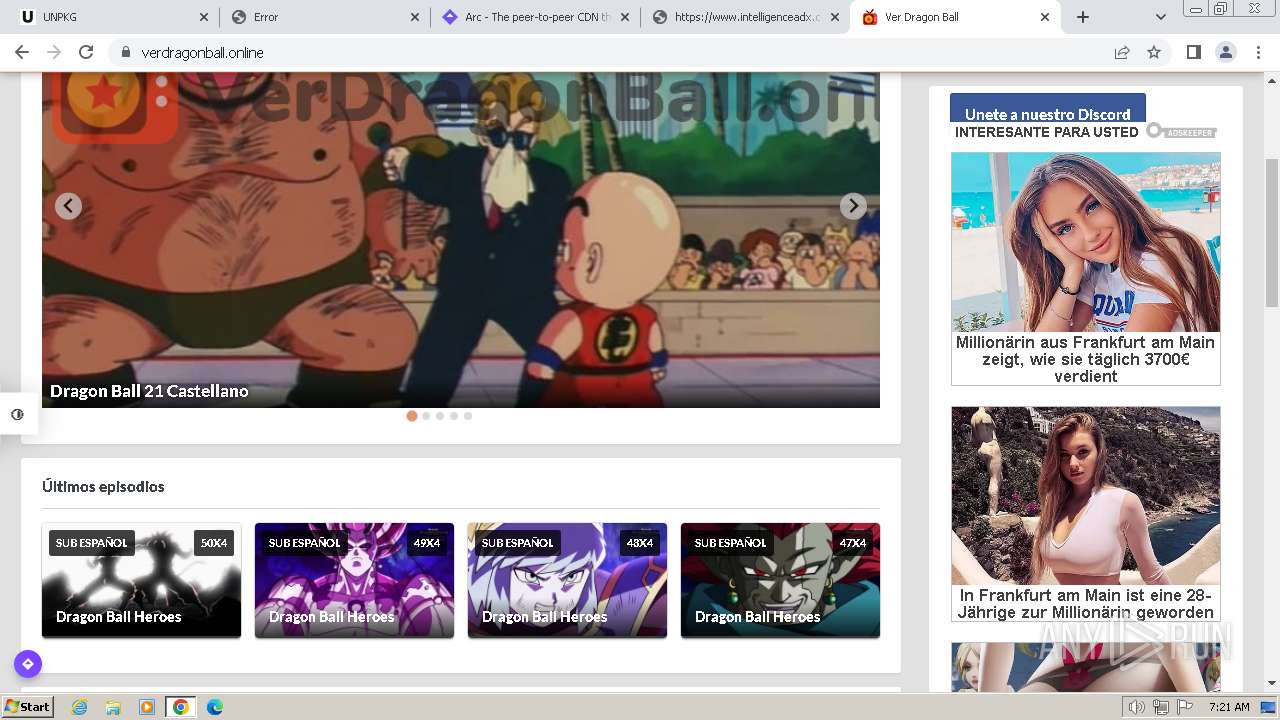Open the media player taskbar icon
Viewport: 1280px width, 720px height.
click(147, 707)
